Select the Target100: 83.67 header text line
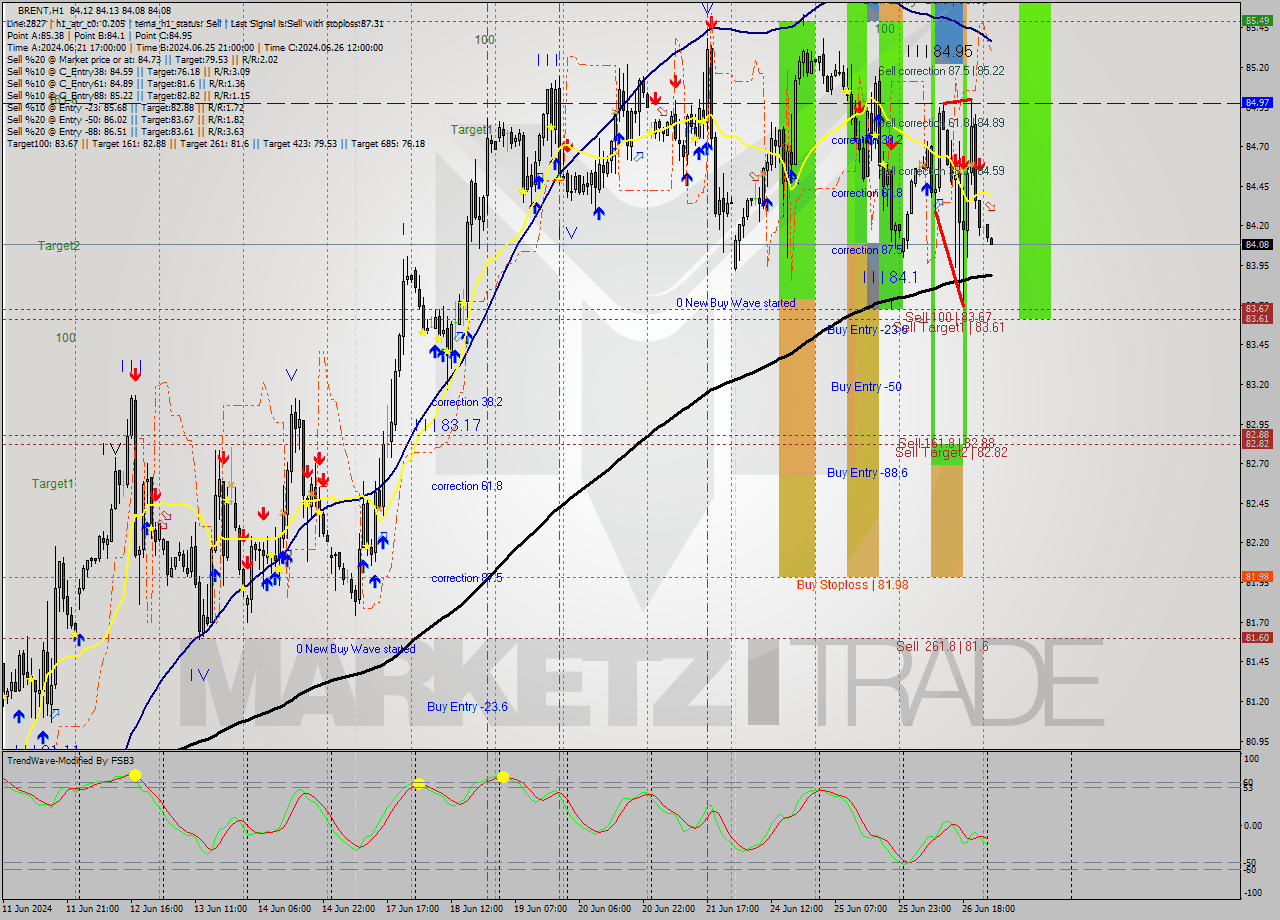Image resolution: width=1280 pixels, height=920 pixels. click(x=216, y=144)
